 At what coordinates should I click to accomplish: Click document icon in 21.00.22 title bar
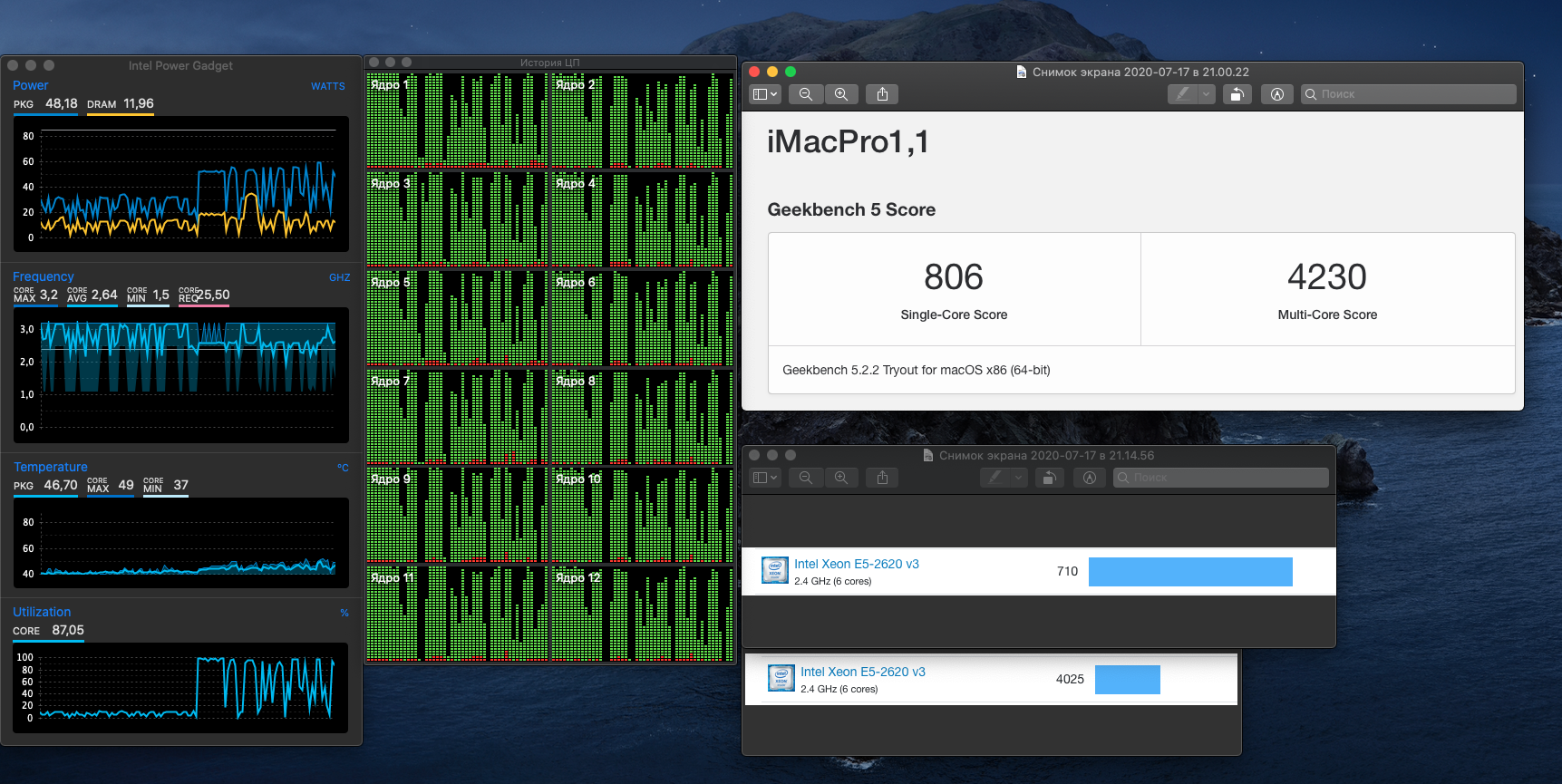coord(1022,72)
